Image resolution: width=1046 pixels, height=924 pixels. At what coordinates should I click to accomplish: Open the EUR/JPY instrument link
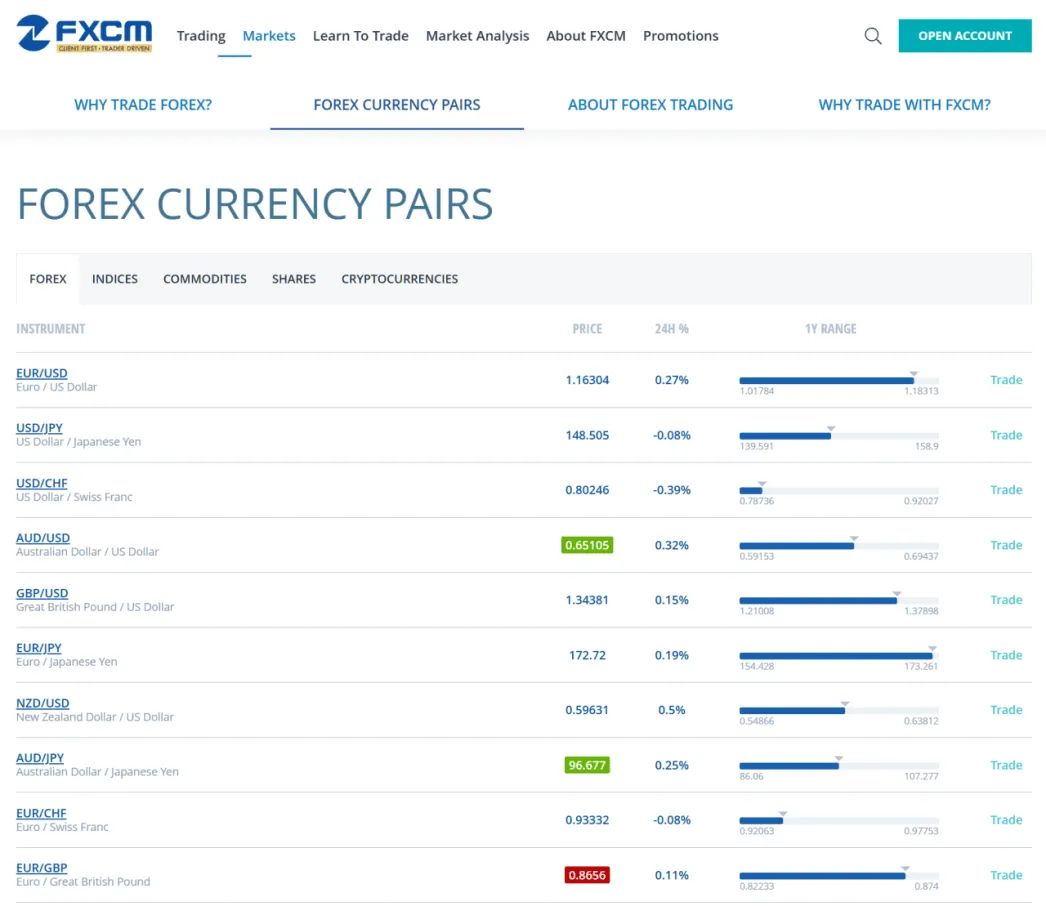(x=39, y=648)
